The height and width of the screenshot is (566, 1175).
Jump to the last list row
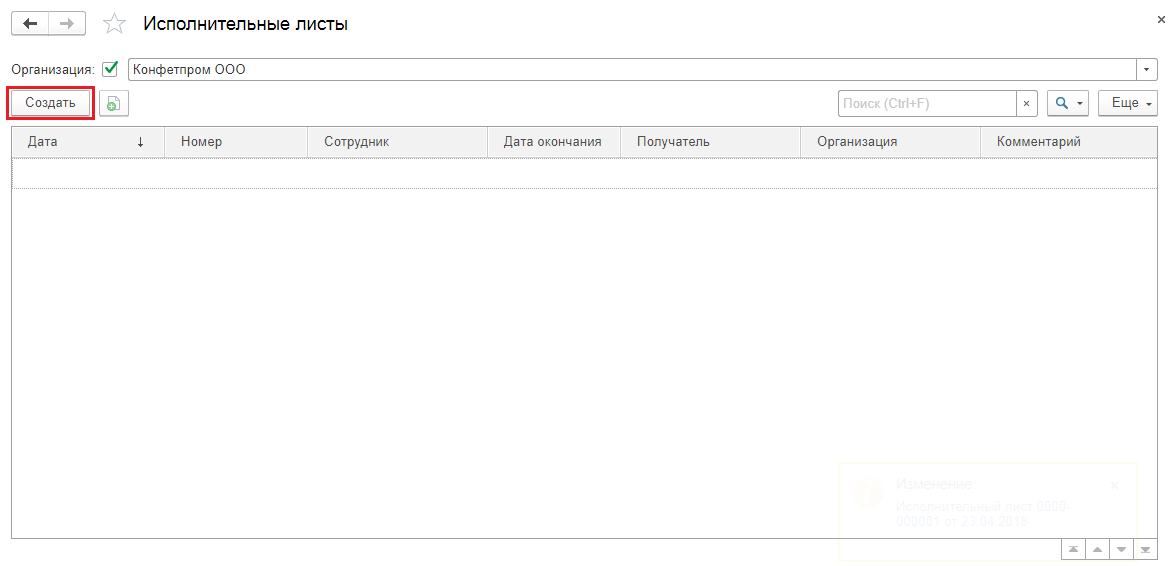[1146, 550]
